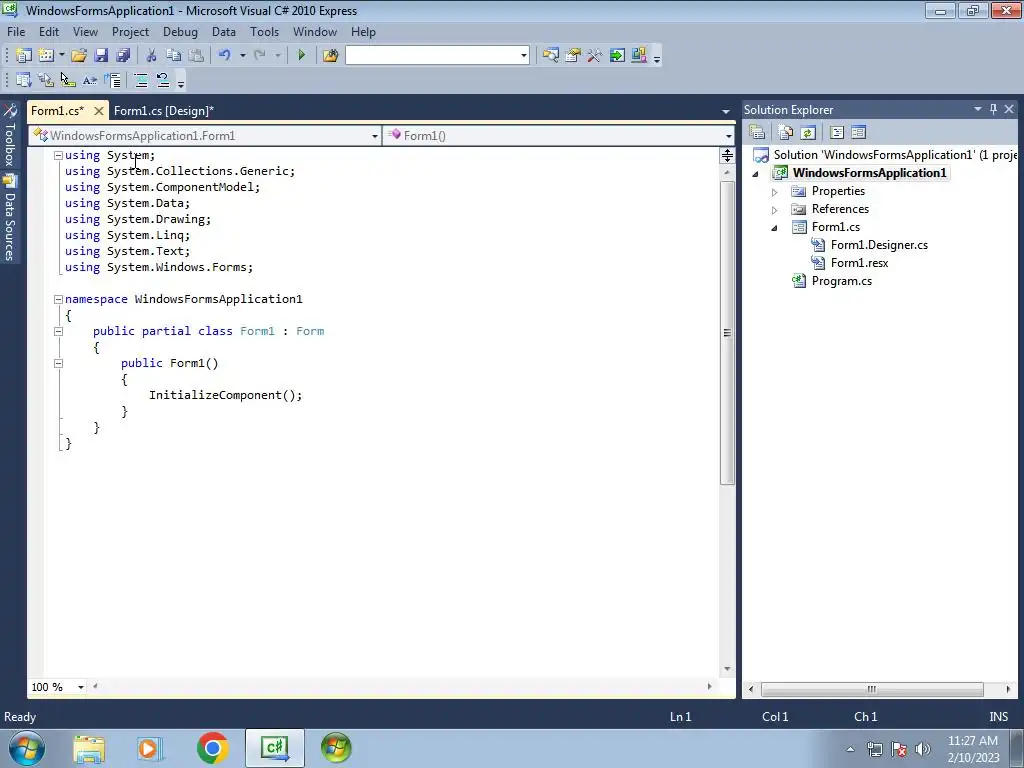Open the Undo history dropdown arrow
This screenshot has width=1024, height=768.
[242, 56]
